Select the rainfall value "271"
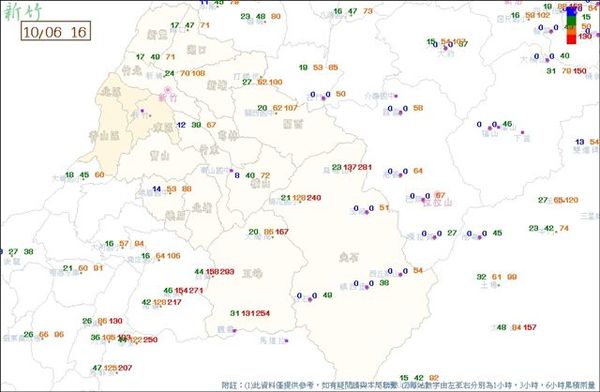This screenshot has height=392, width=600. [196, 291]
